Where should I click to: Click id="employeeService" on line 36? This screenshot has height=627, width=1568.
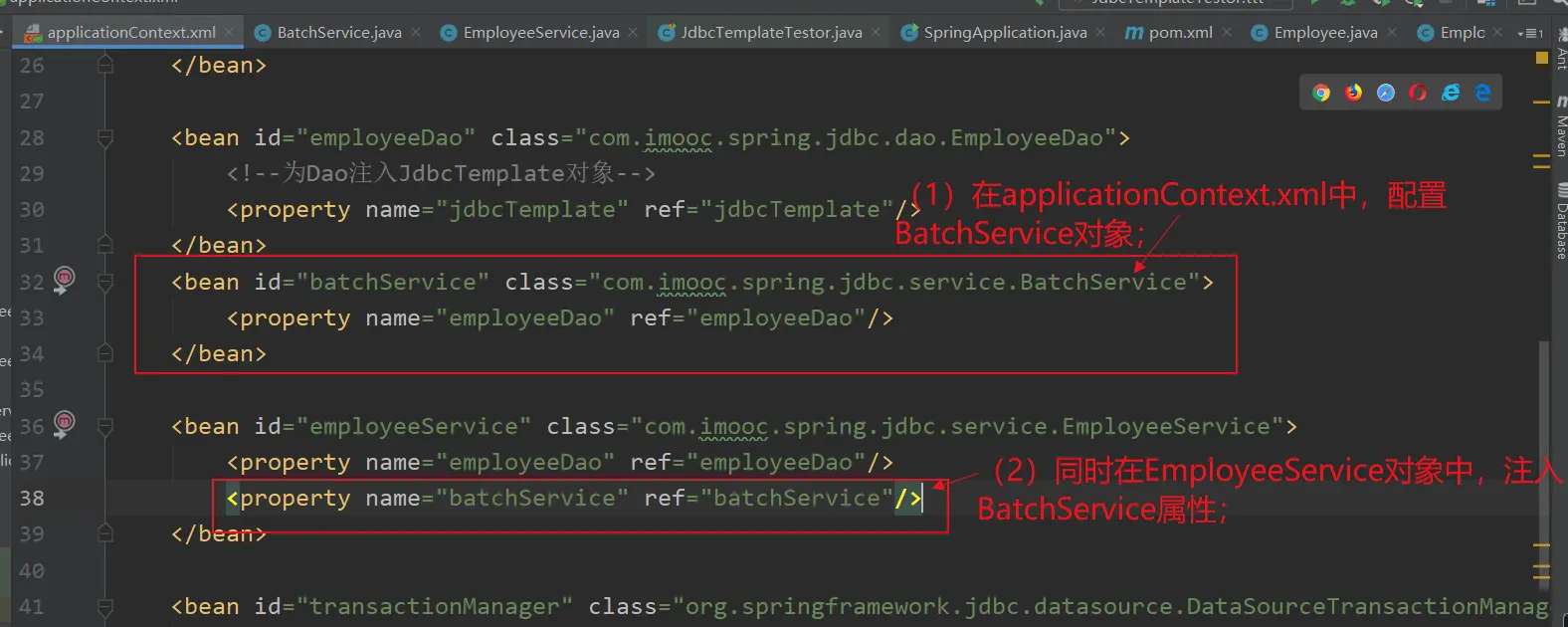(393, 427)
